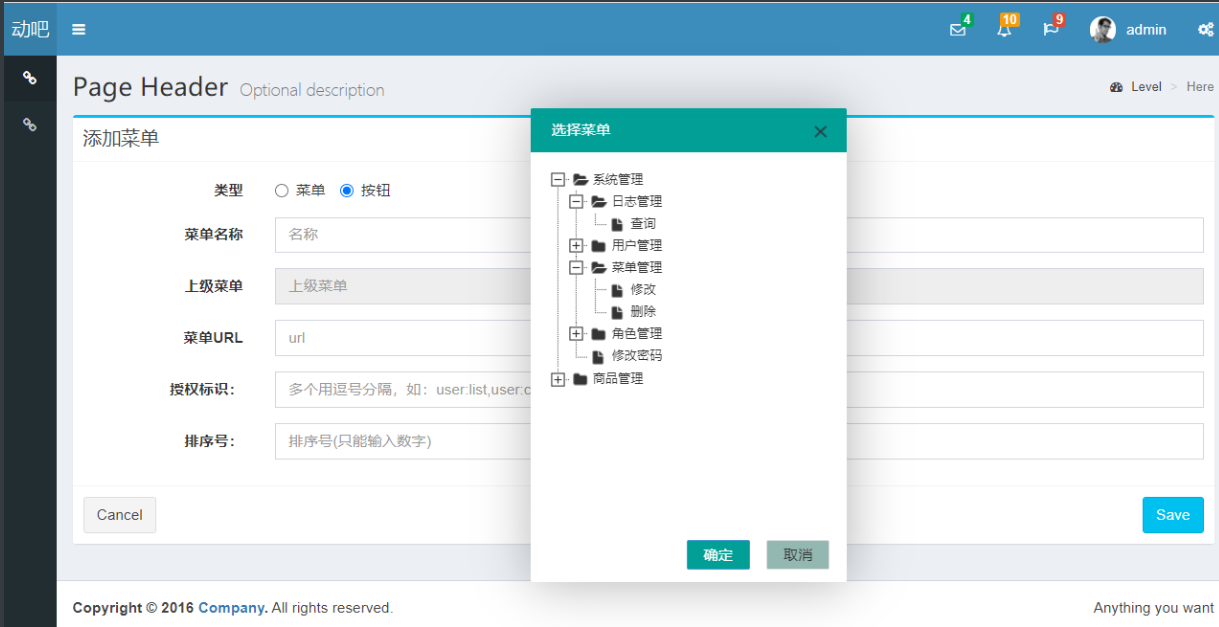
Task: Collapse the 菜单管理 tree node
Action: point(576,268)
